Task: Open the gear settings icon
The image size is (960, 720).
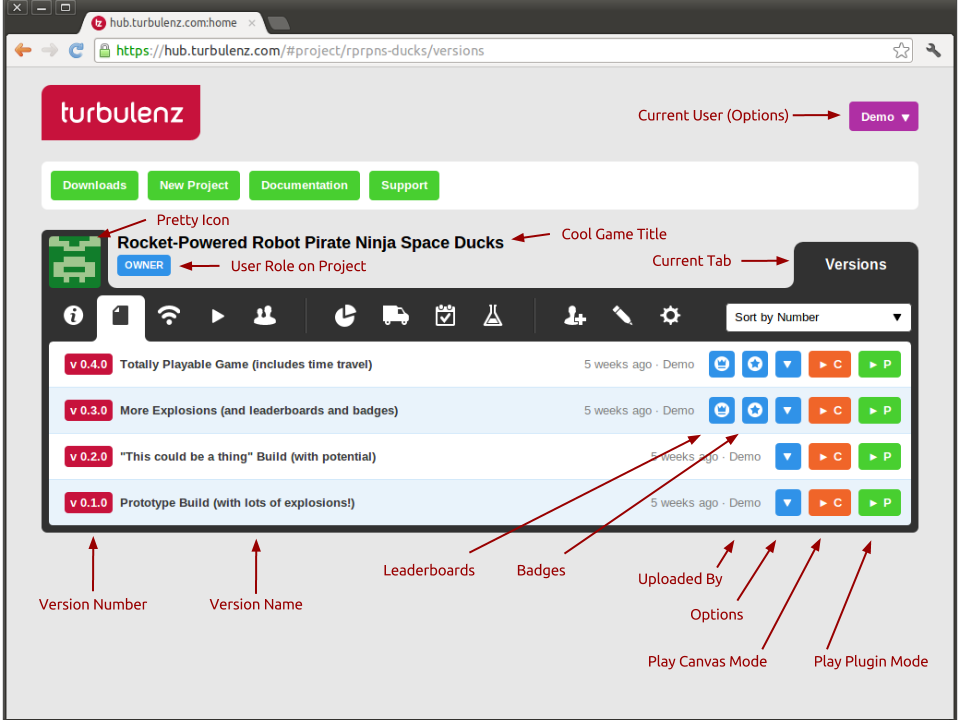Action: coord(670,316)
